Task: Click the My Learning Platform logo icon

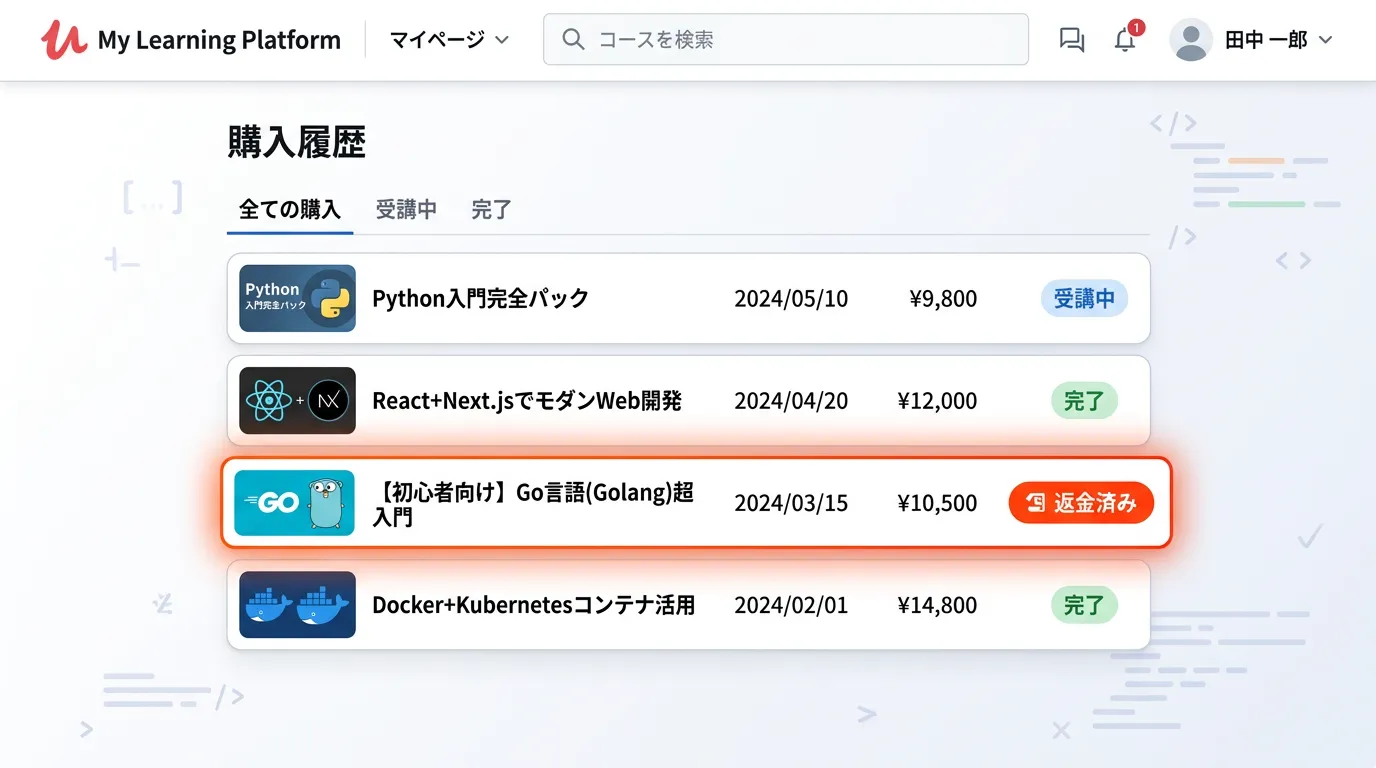Action: (x=64, y=40)
